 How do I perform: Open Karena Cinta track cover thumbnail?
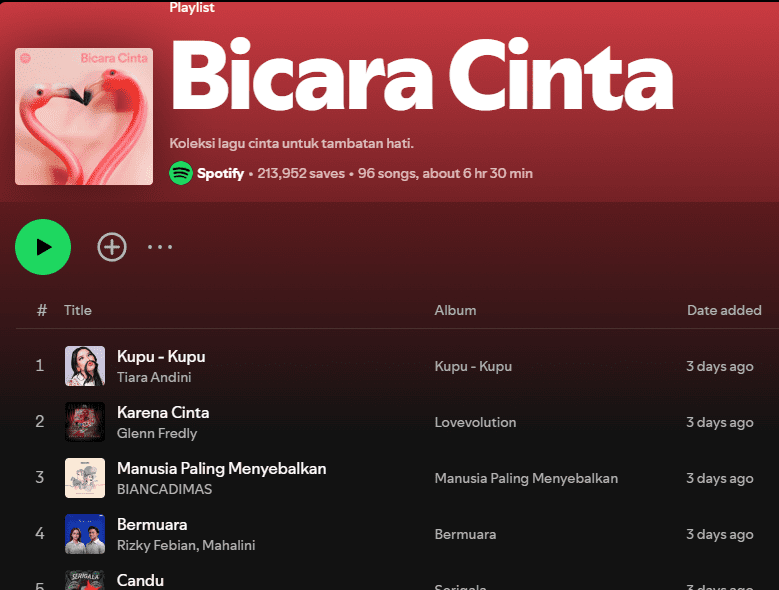(x=85, y=422)
